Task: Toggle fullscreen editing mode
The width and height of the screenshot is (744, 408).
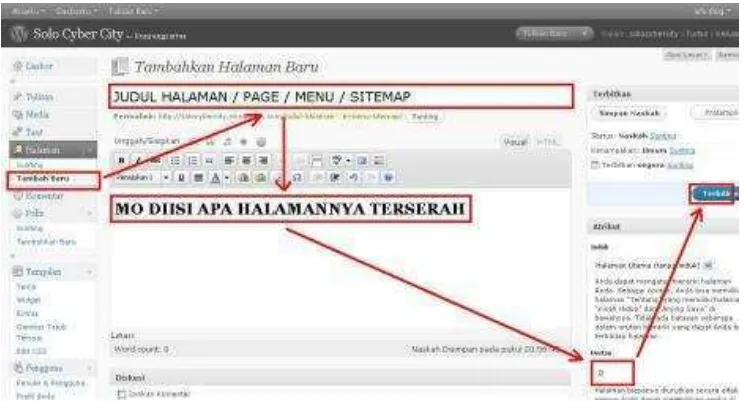Action: tap(362, 160)
